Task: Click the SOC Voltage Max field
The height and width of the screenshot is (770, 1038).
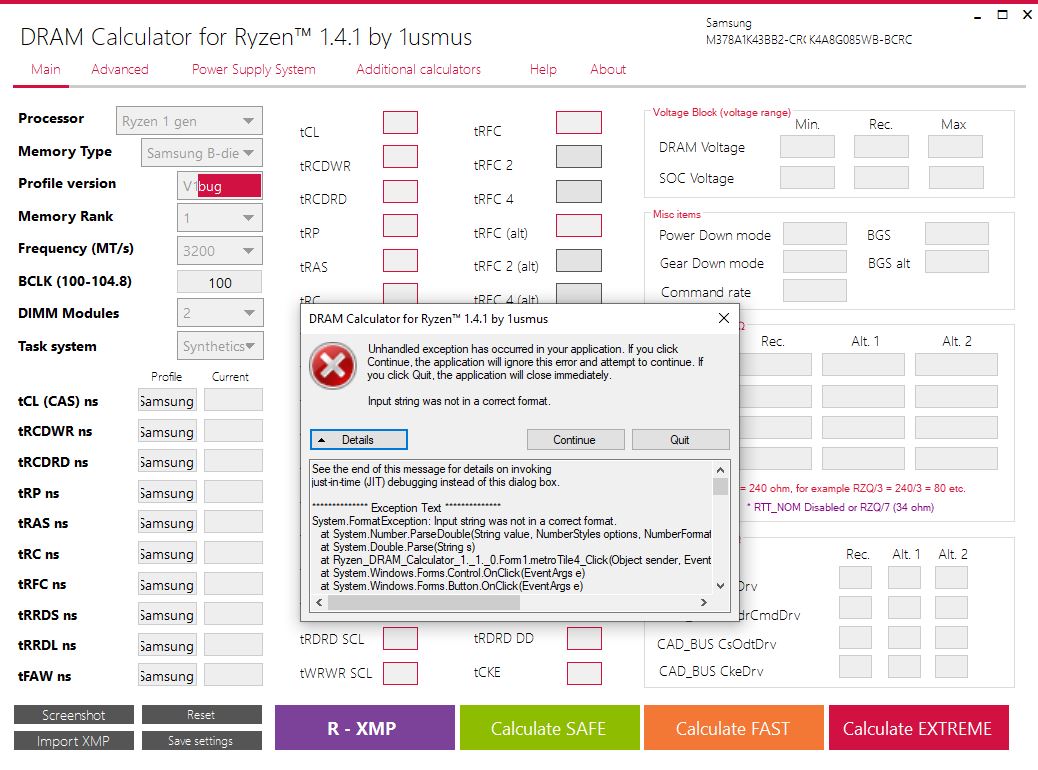Action: pyautogui.click(x=956, y=177)
